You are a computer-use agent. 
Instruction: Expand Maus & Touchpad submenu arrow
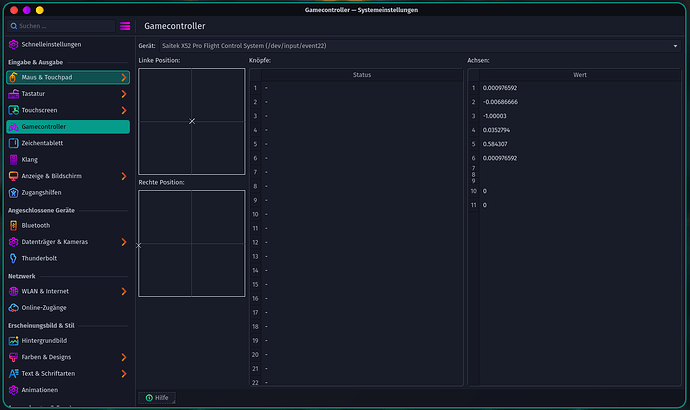(x=123, y=77)
